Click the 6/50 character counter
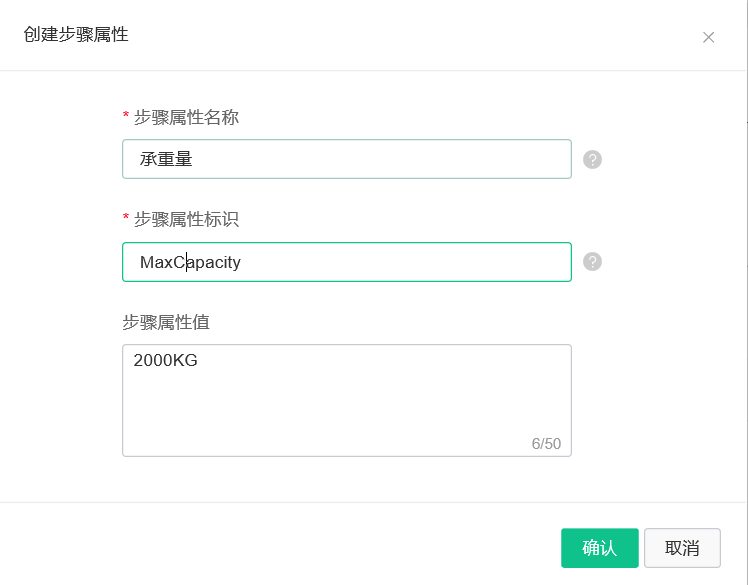Screen dimensions: 748x585 coord(546,444)
